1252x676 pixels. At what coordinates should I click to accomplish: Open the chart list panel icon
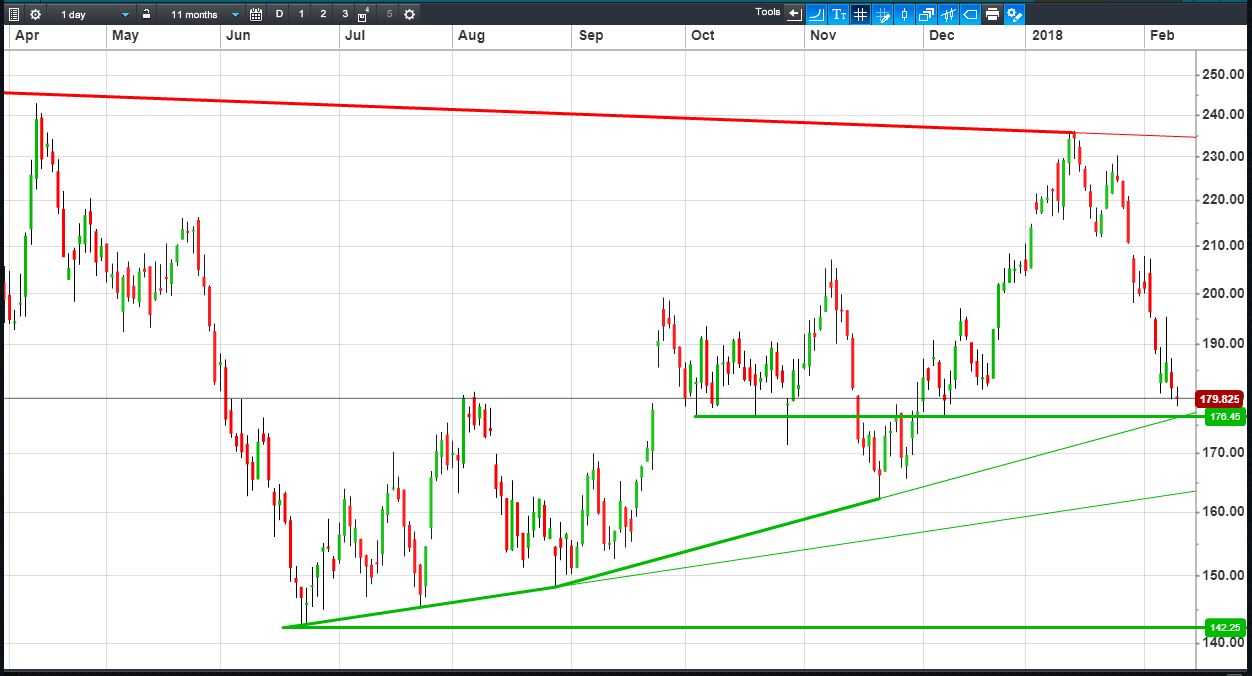pyautogui.click(x=14, y=14)
